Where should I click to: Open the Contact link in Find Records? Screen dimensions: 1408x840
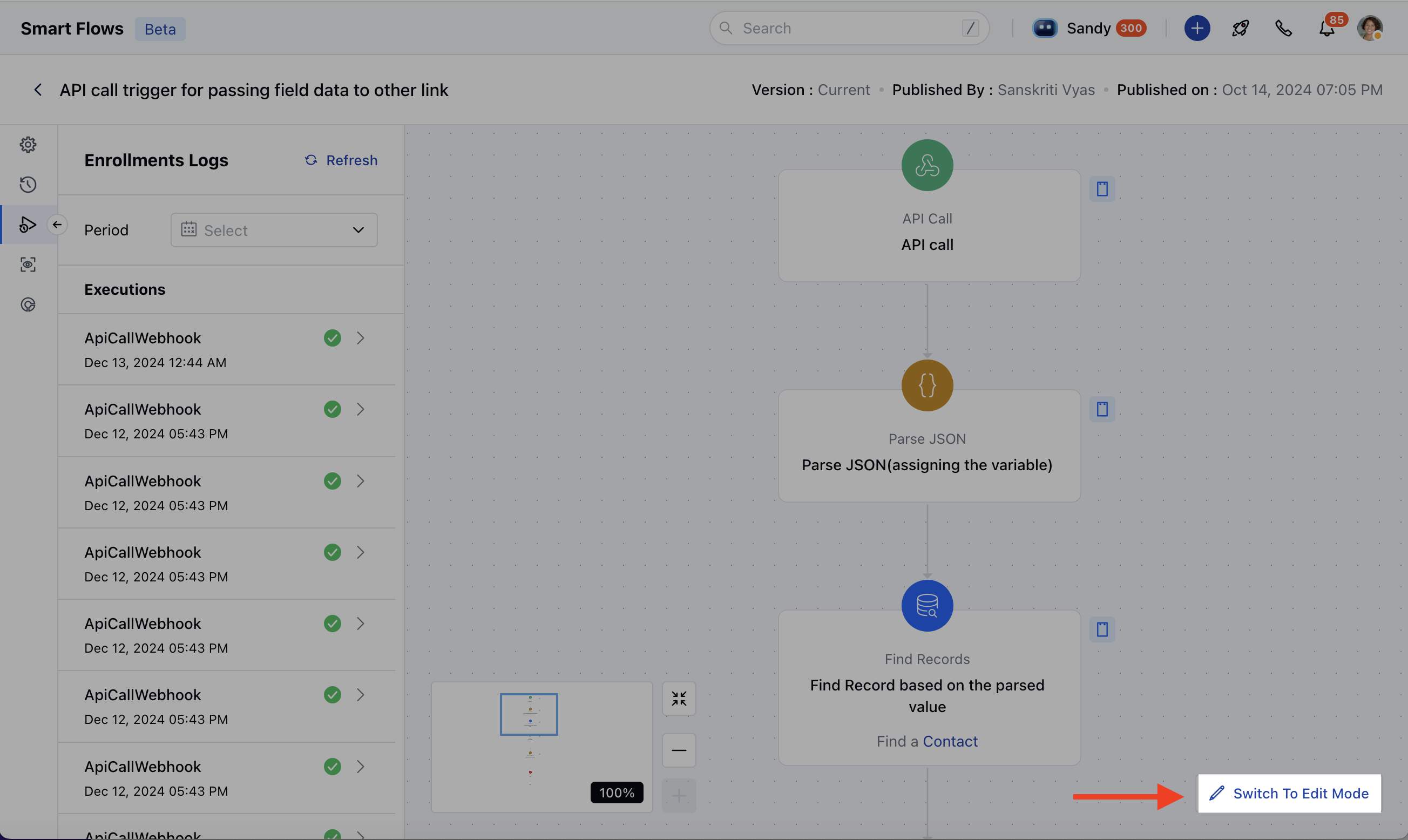coord(950,741)
